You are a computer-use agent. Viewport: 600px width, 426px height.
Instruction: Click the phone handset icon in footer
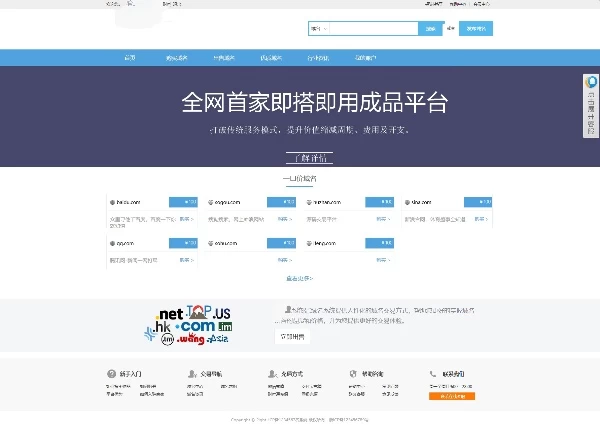(433, 374)
